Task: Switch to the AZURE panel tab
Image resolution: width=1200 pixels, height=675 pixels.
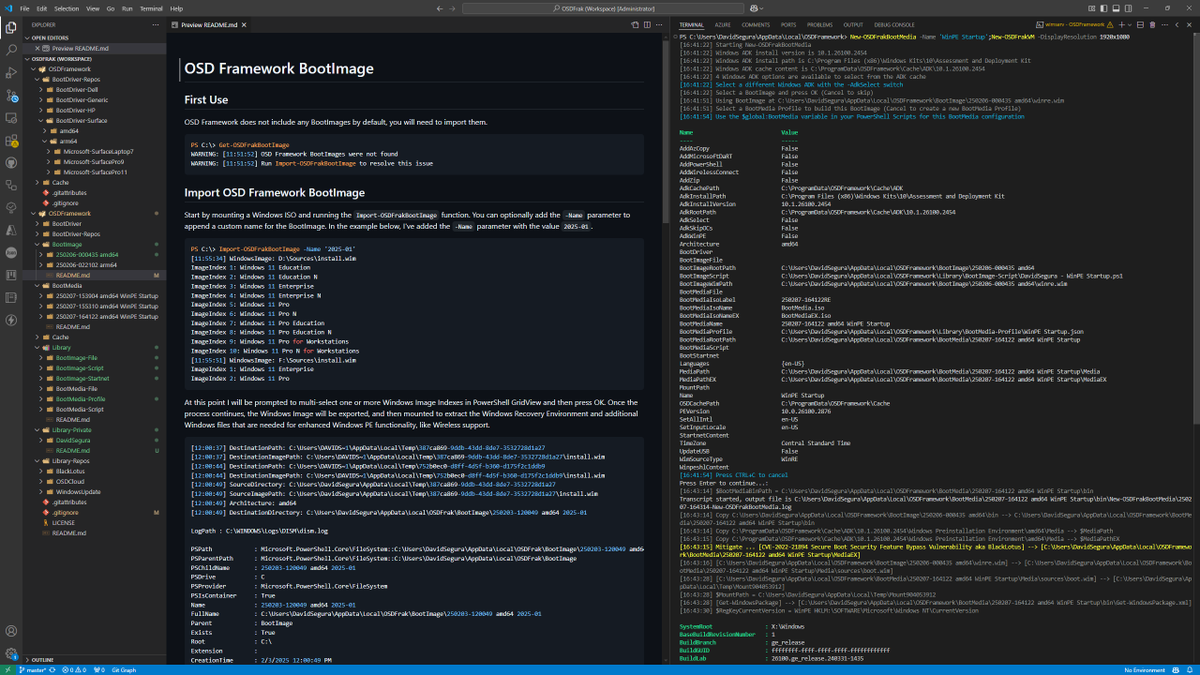Action: [x=722, y=24]
